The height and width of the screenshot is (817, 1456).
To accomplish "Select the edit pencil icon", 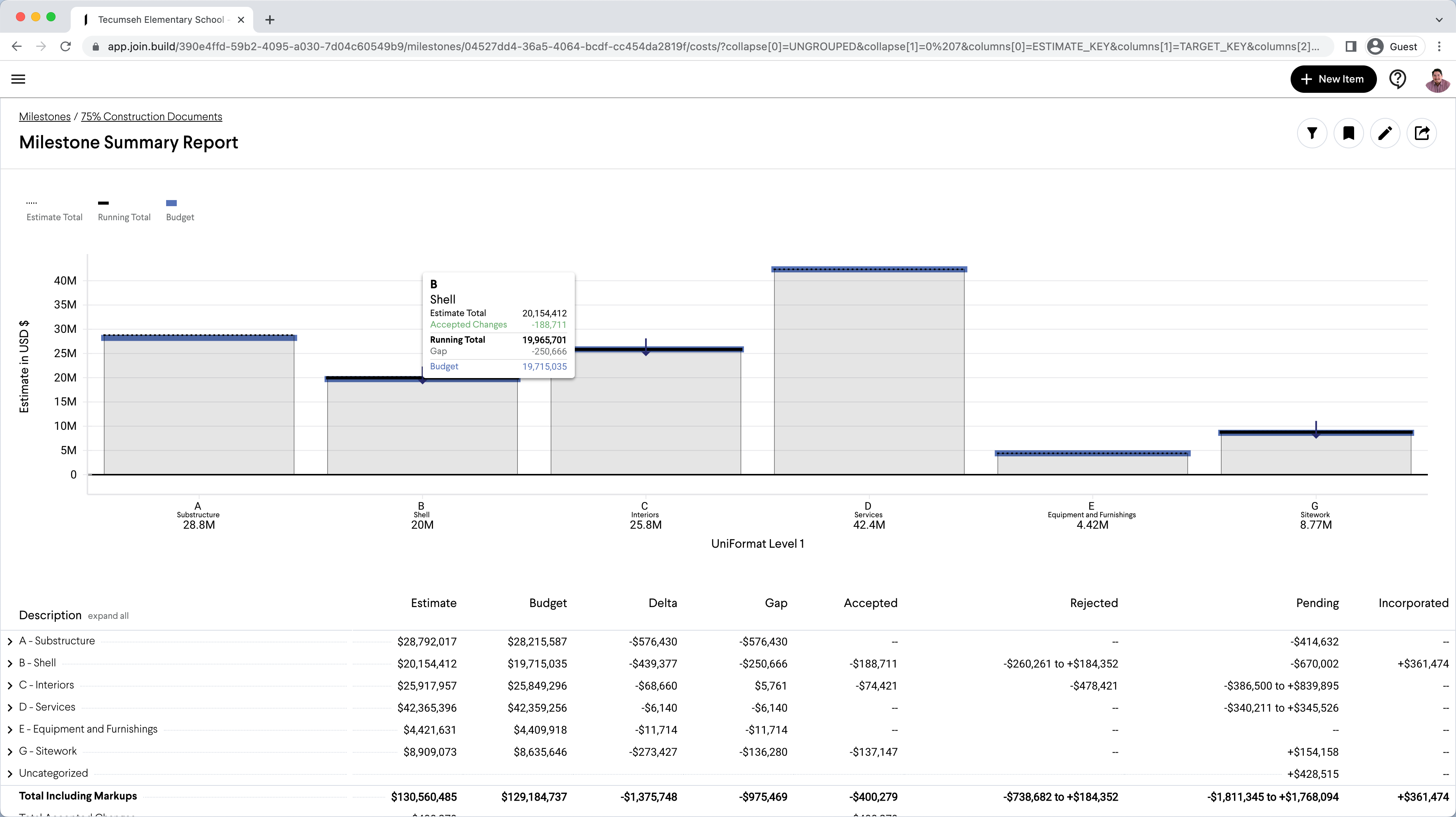I will [x=1386, y=134].
